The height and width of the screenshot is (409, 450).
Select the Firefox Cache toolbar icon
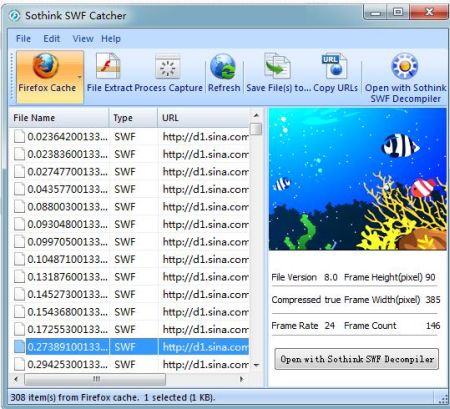click(46, 66)
